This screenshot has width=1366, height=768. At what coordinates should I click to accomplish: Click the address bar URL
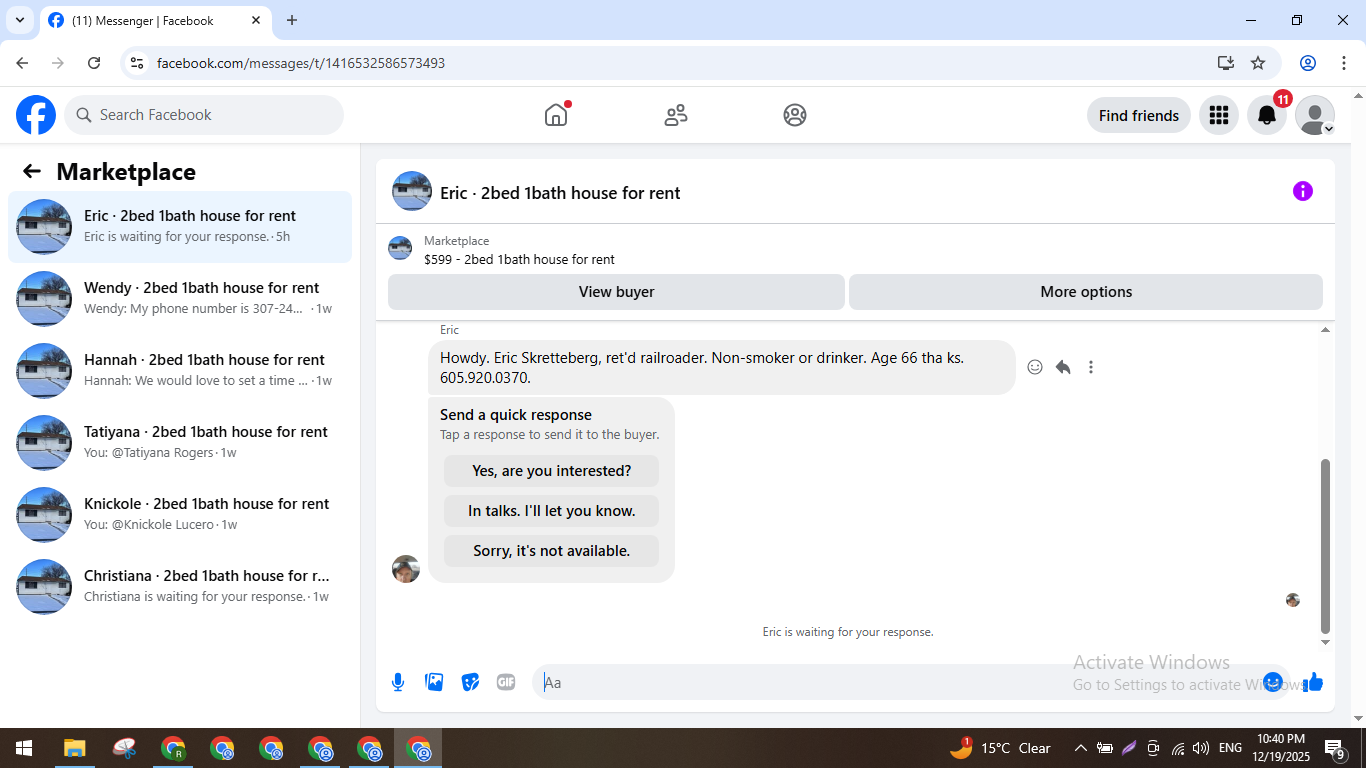pos(301,63)
